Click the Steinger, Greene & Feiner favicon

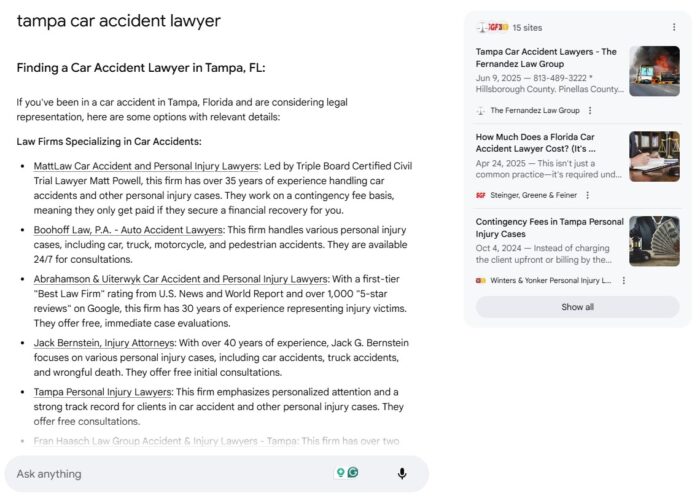[x=481, y=195]
